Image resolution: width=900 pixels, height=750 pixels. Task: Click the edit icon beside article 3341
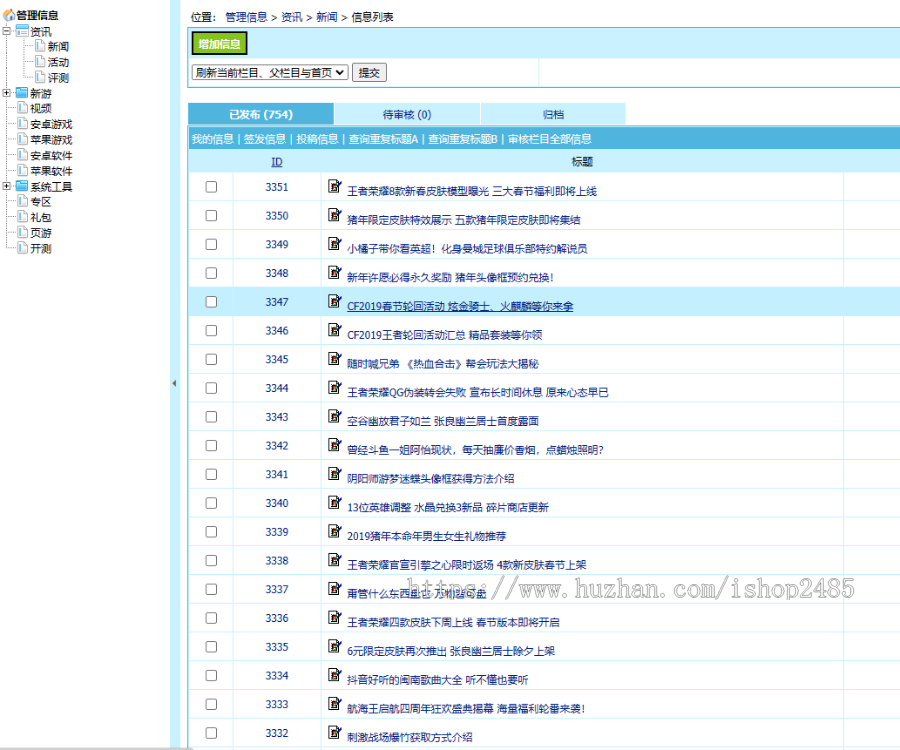pos(335,473)
